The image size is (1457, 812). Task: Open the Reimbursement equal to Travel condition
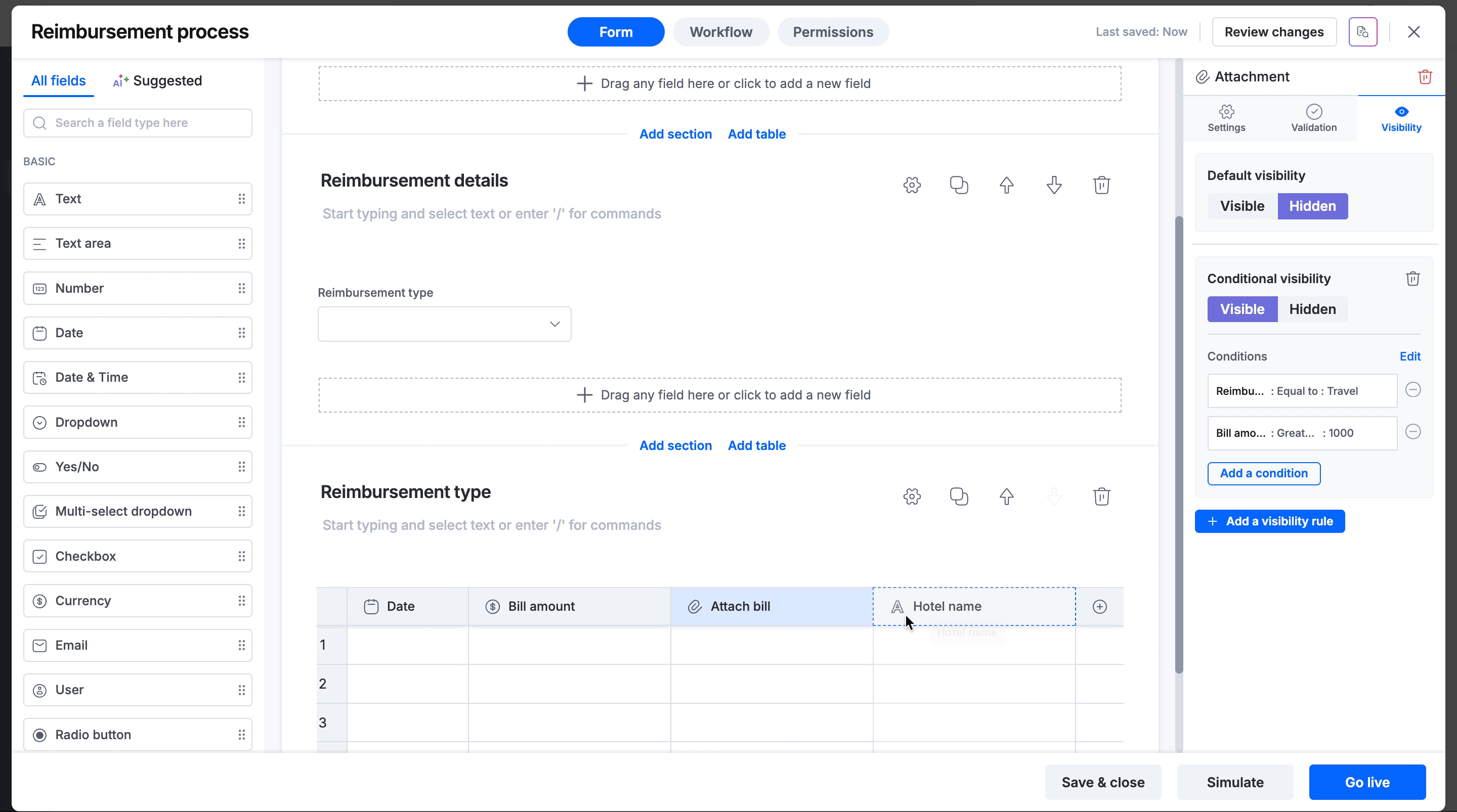pos(1302,391)
